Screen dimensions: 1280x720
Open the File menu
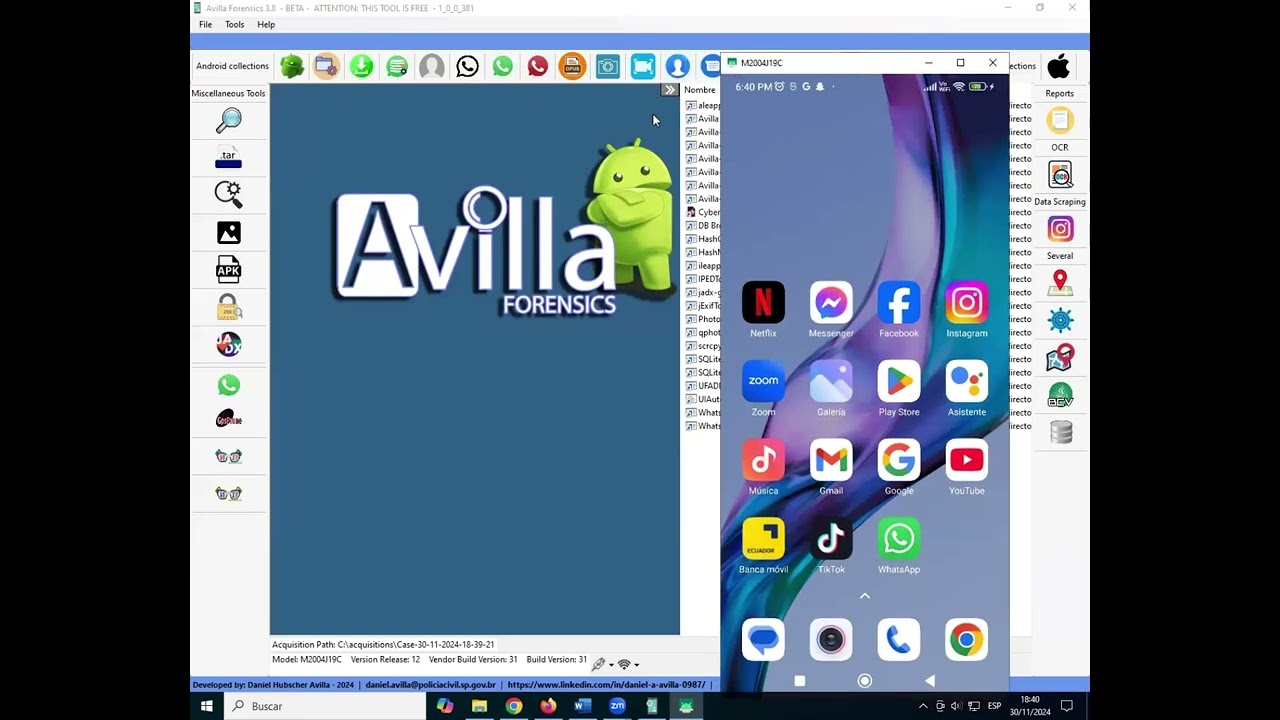tap(205, 25)
